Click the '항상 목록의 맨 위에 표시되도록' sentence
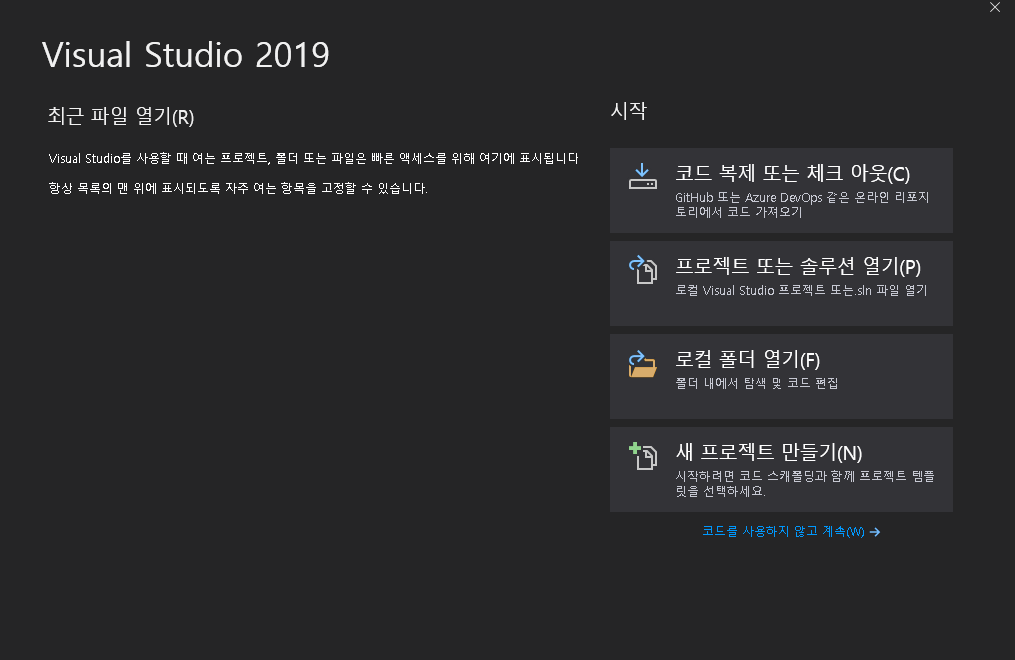 click(x=238, y=188)
